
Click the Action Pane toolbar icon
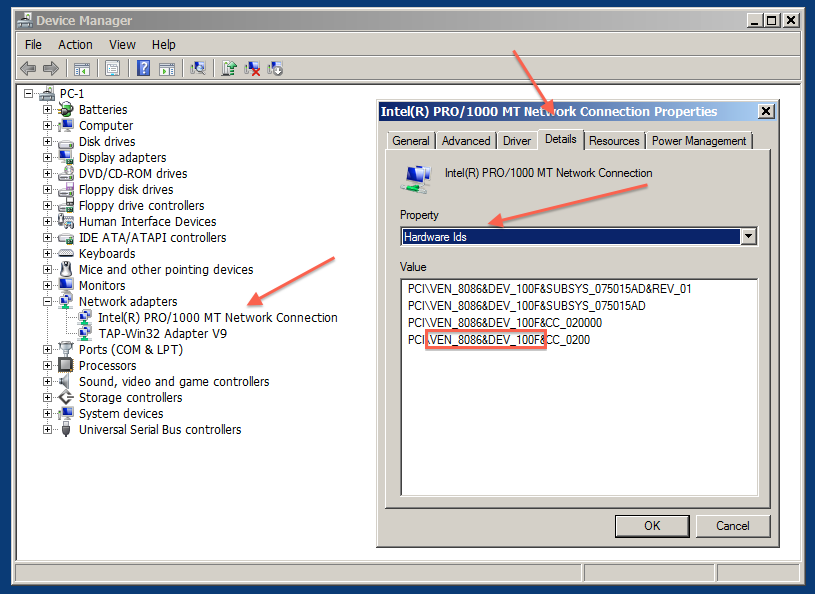click(x=167, y=68)
